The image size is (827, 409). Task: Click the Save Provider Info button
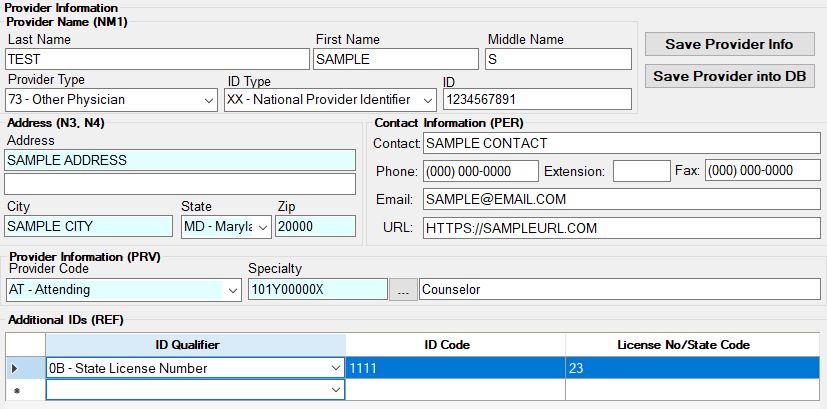[x=729, y=44]
